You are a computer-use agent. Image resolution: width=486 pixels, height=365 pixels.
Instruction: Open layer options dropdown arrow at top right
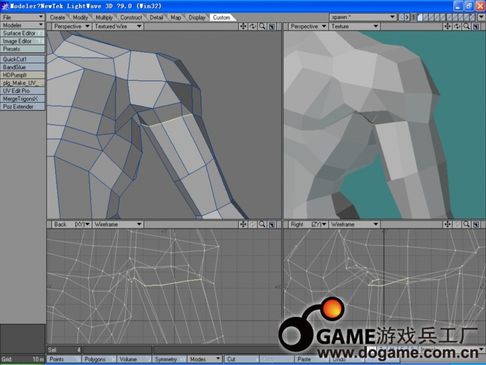click(481, 17)
